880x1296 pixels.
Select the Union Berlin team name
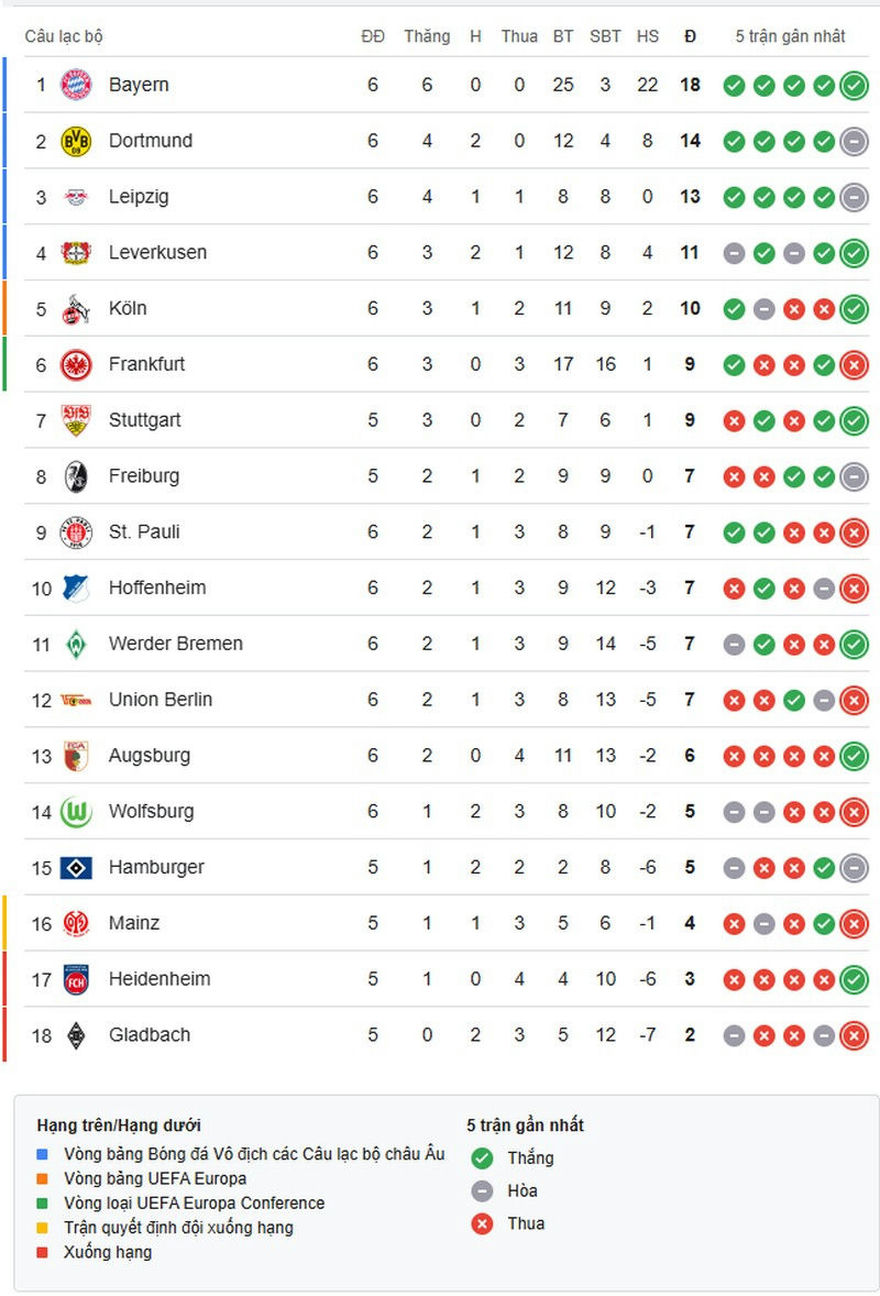(x=160, y=700)
